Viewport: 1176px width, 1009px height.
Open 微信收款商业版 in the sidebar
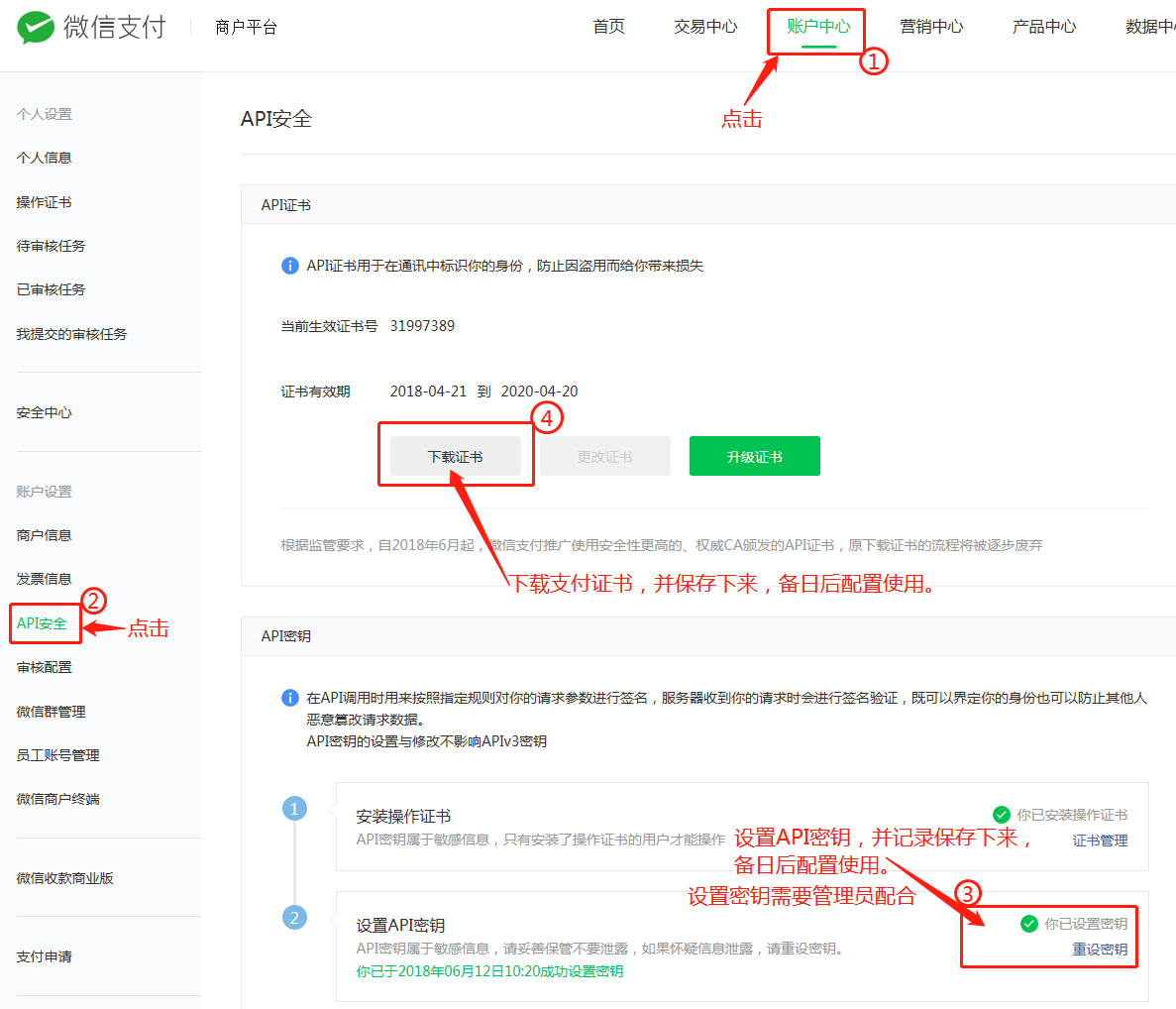65,878
